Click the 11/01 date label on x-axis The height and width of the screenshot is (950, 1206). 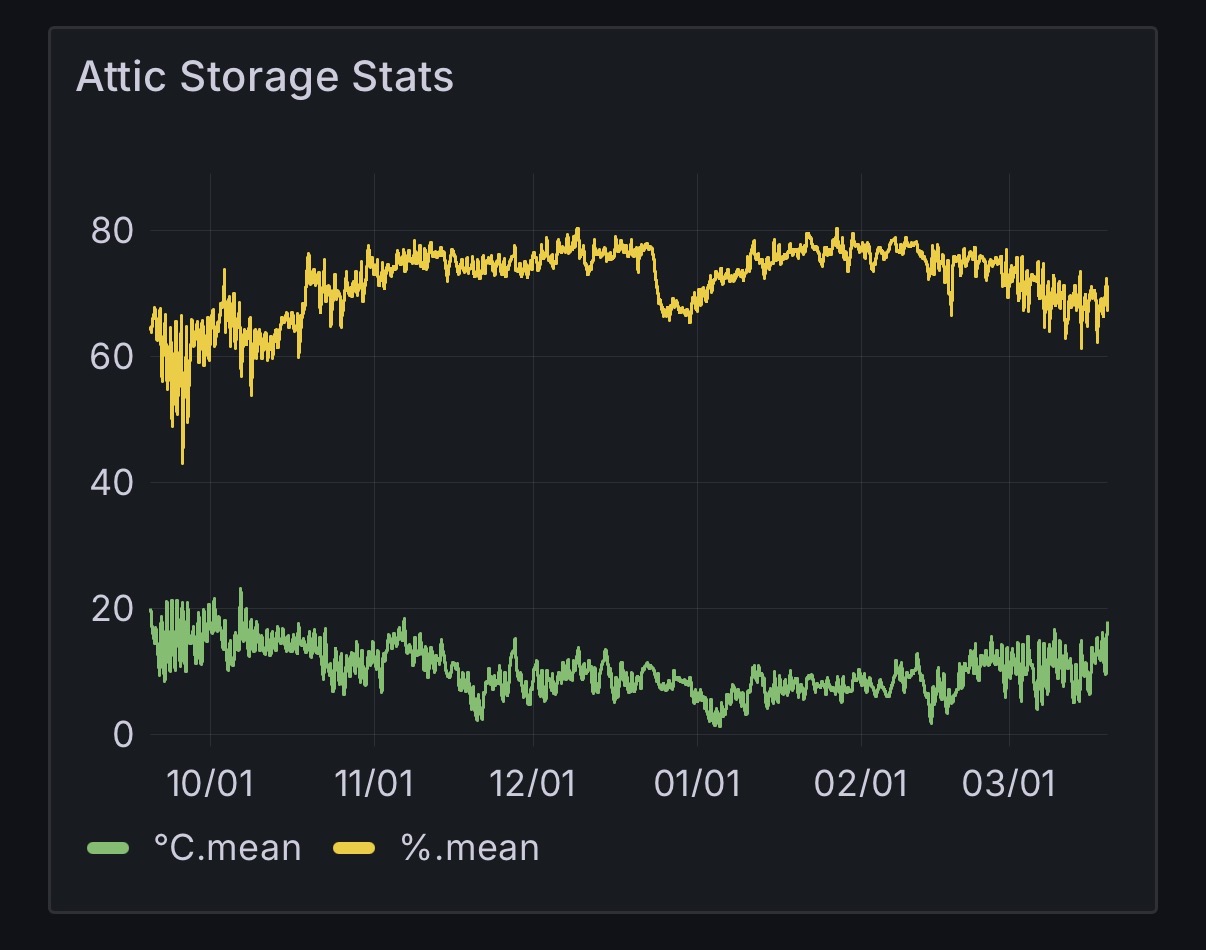click(x=373, y=783)
